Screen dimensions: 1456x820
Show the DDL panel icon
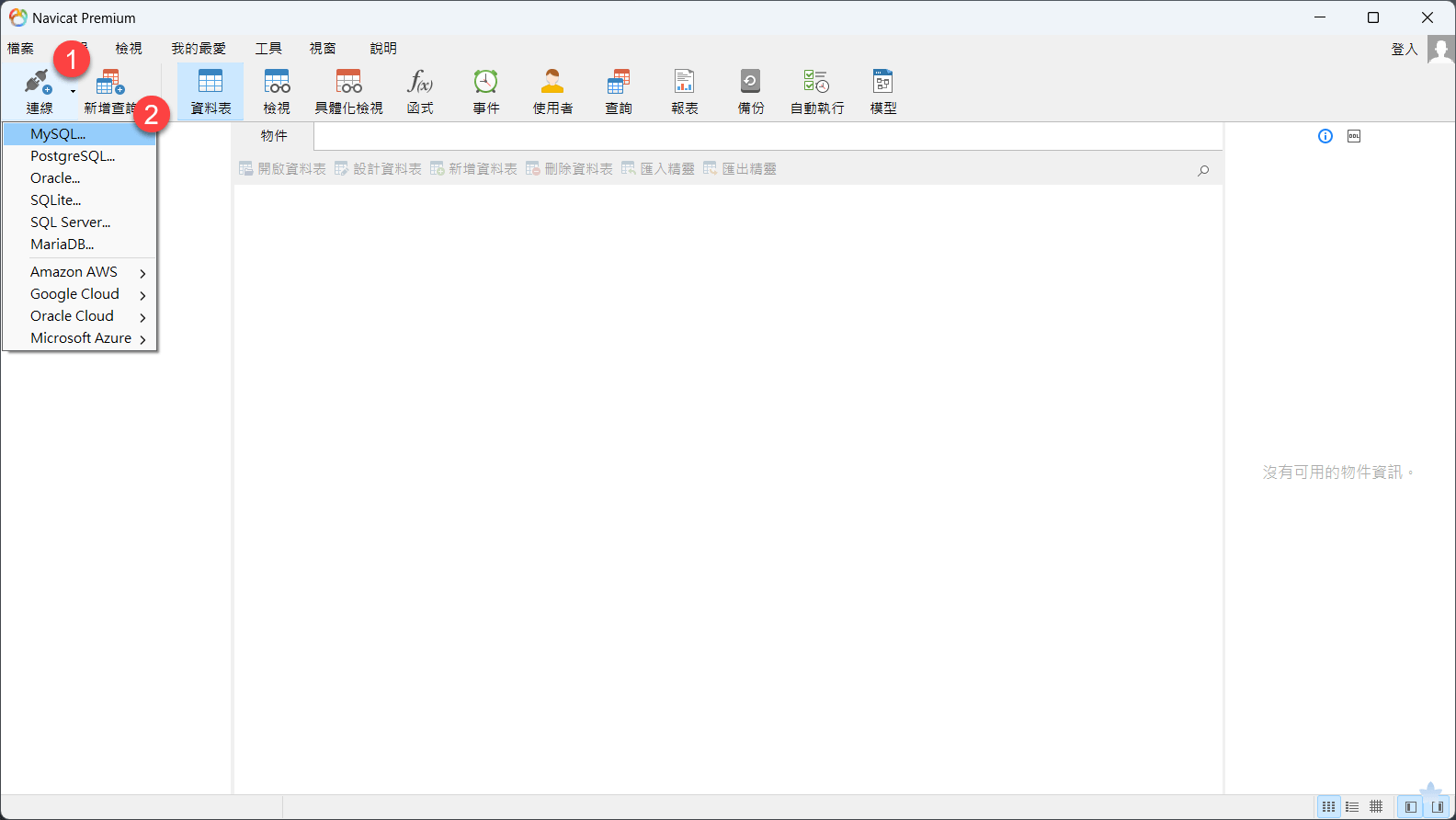point(1354,136)
